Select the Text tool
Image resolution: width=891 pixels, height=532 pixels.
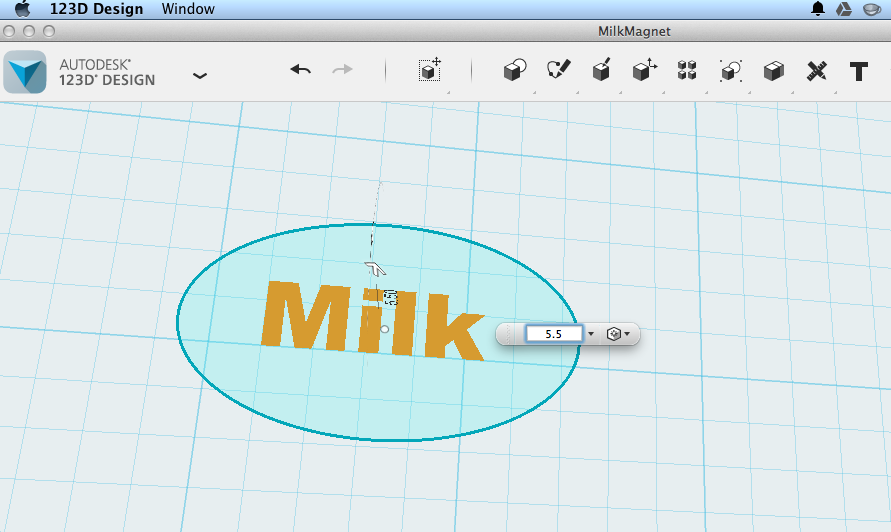tap(859, 72)
